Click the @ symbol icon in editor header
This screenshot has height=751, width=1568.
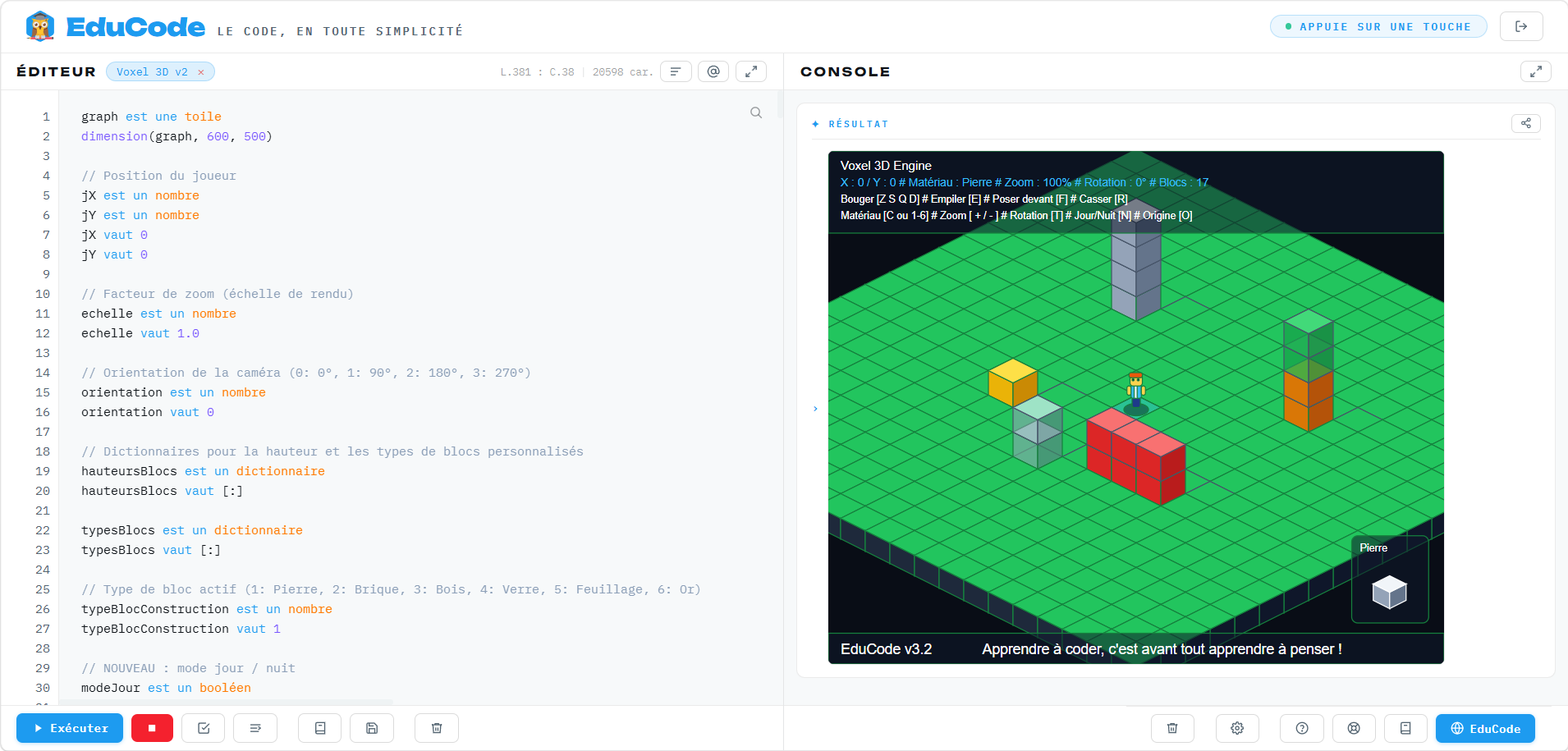click(x=713, y=71)
